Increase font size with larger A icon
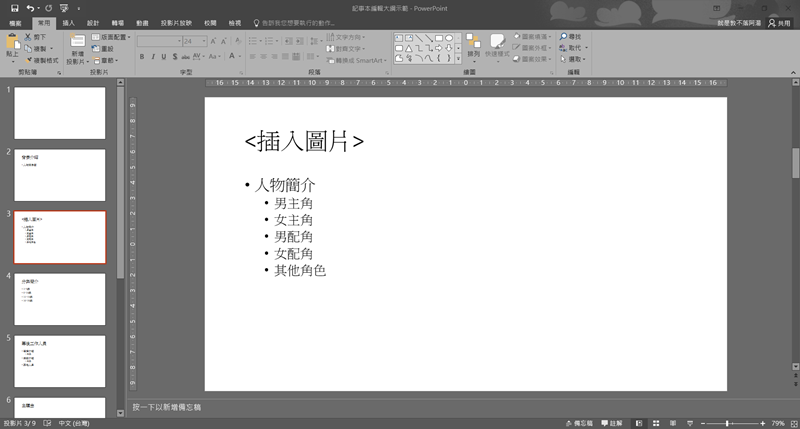Image resolution: width=800 pixels, height=429 pixels. [213, 41]
